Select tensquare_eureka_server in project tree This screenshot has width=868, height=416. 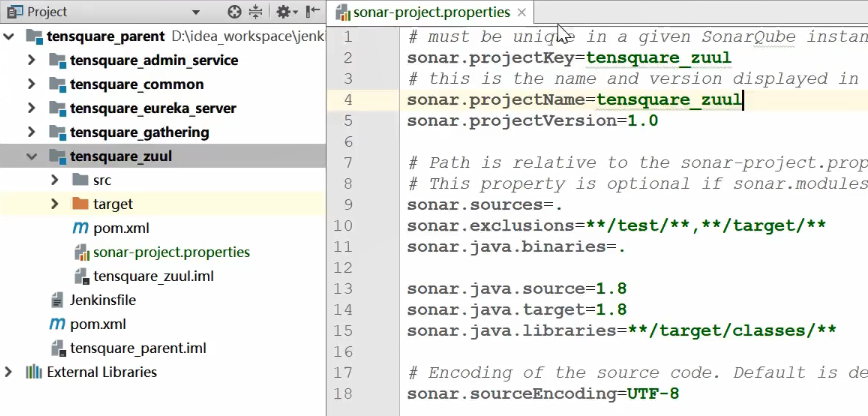coord(153,108)
